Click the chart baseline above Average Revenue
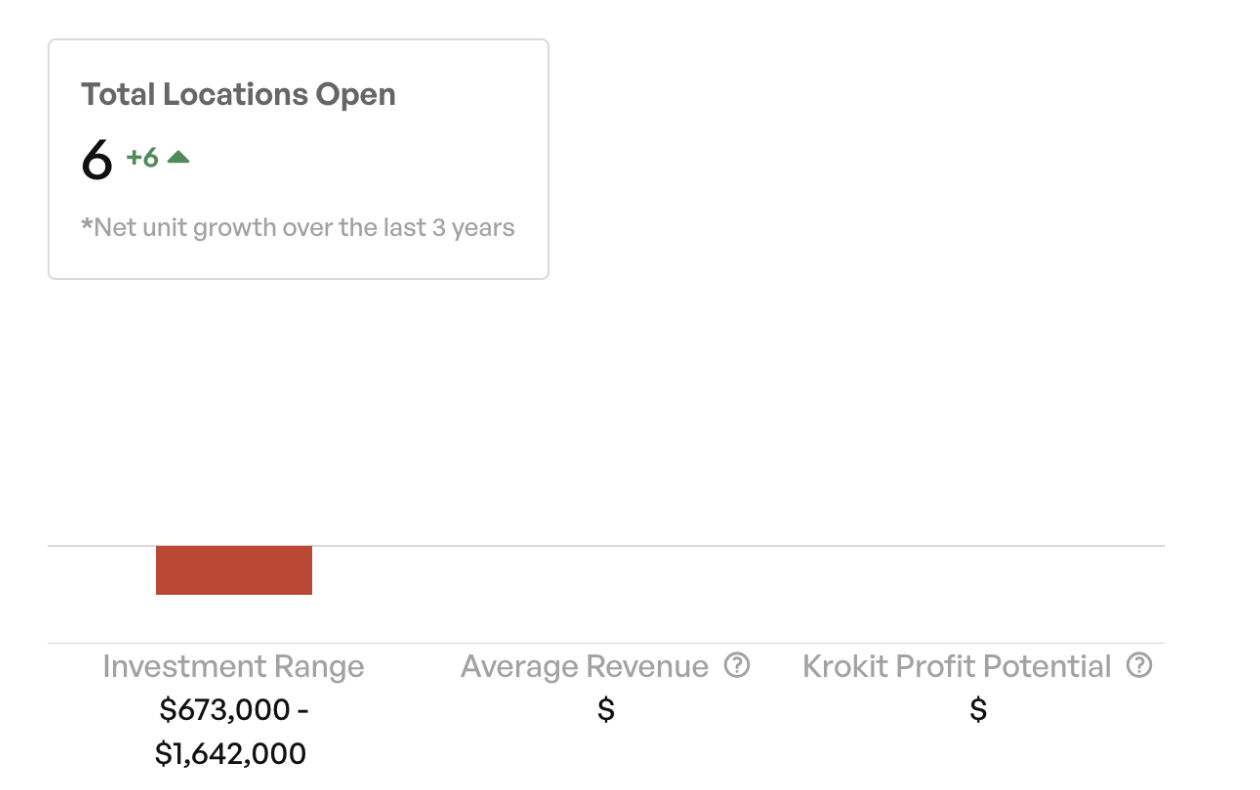1260x790 pixels. tap(605, 546)
